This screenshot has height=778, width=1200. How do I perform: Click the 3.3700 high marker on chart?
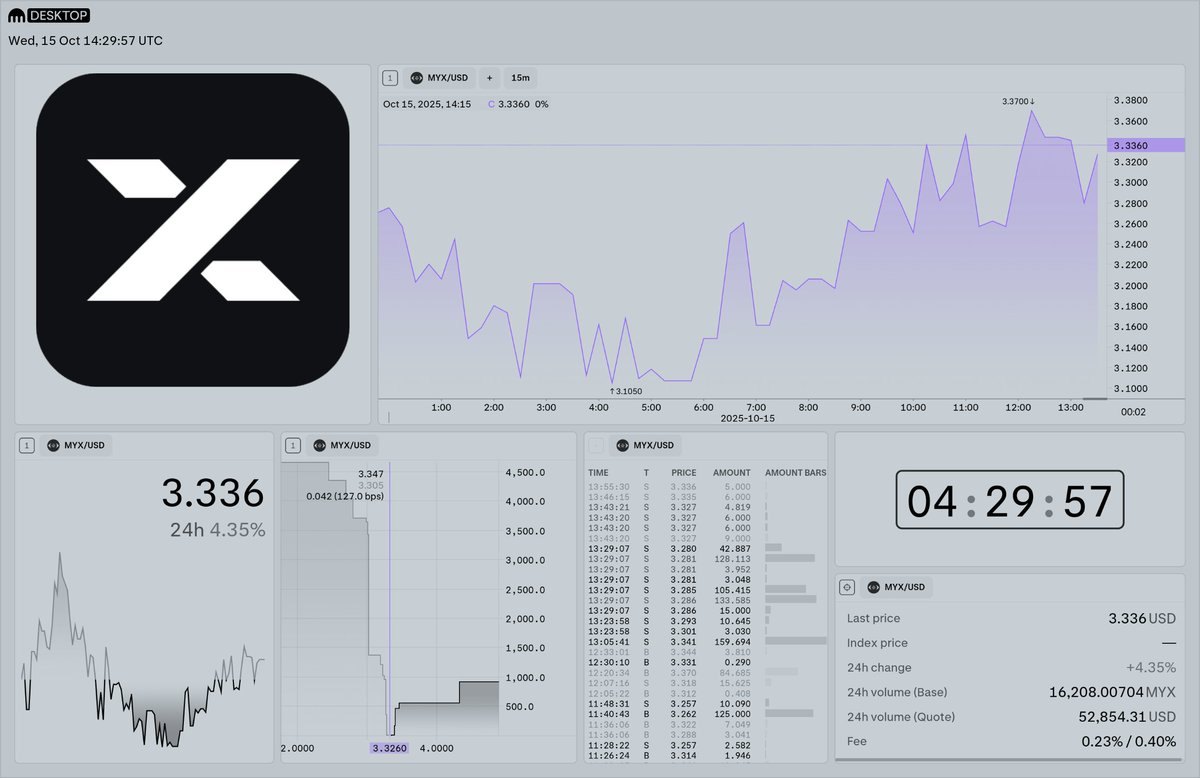[1018, 101]
